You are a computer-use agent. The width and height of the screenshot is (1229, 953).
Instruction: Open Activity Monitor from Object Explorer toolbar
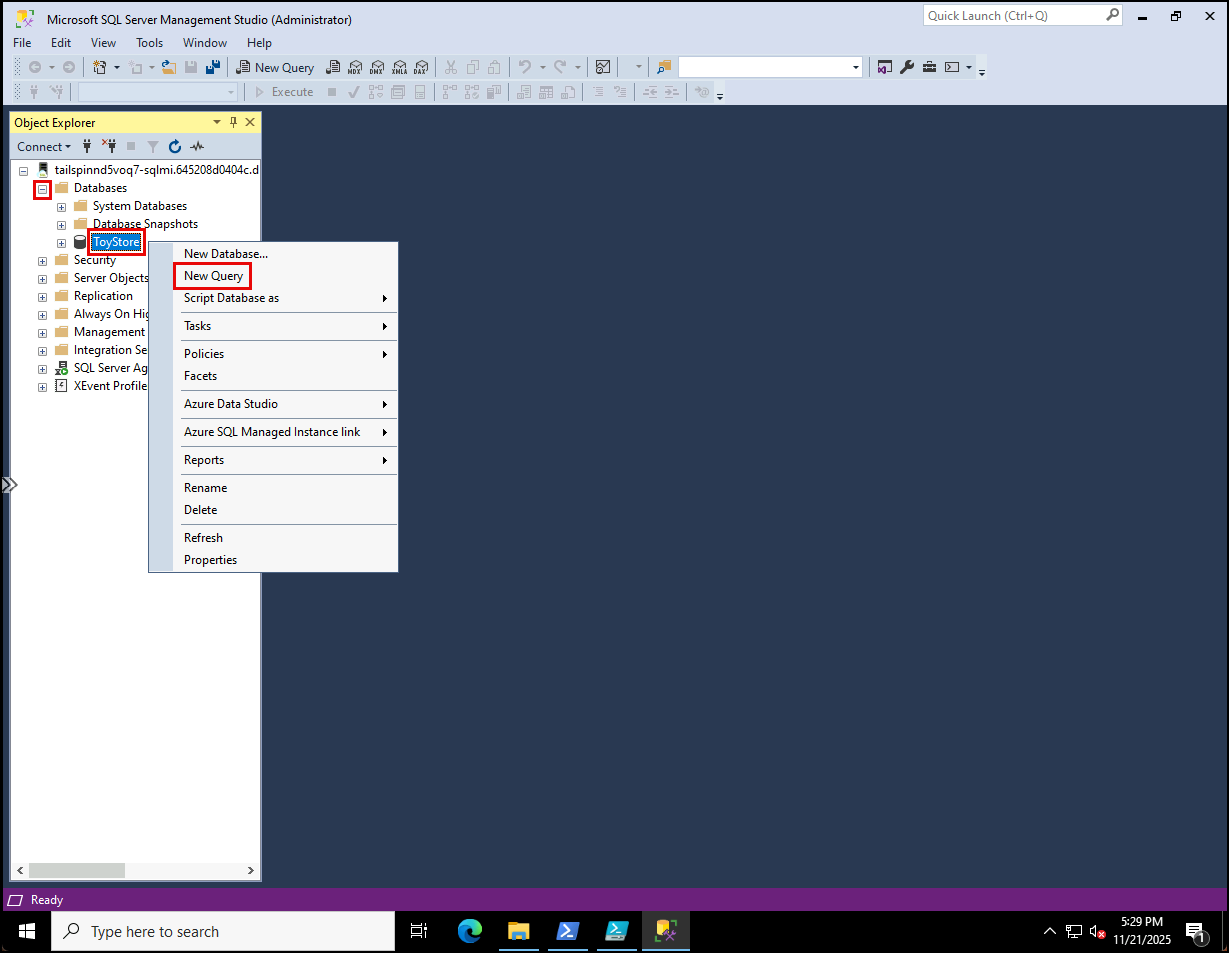(x=197, y=147)
